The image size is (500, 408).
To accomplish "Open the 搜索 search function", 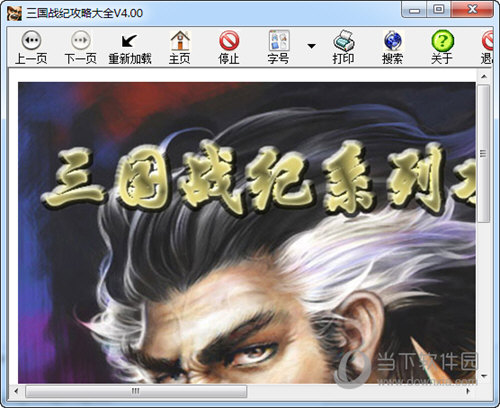I will [393, 47].
